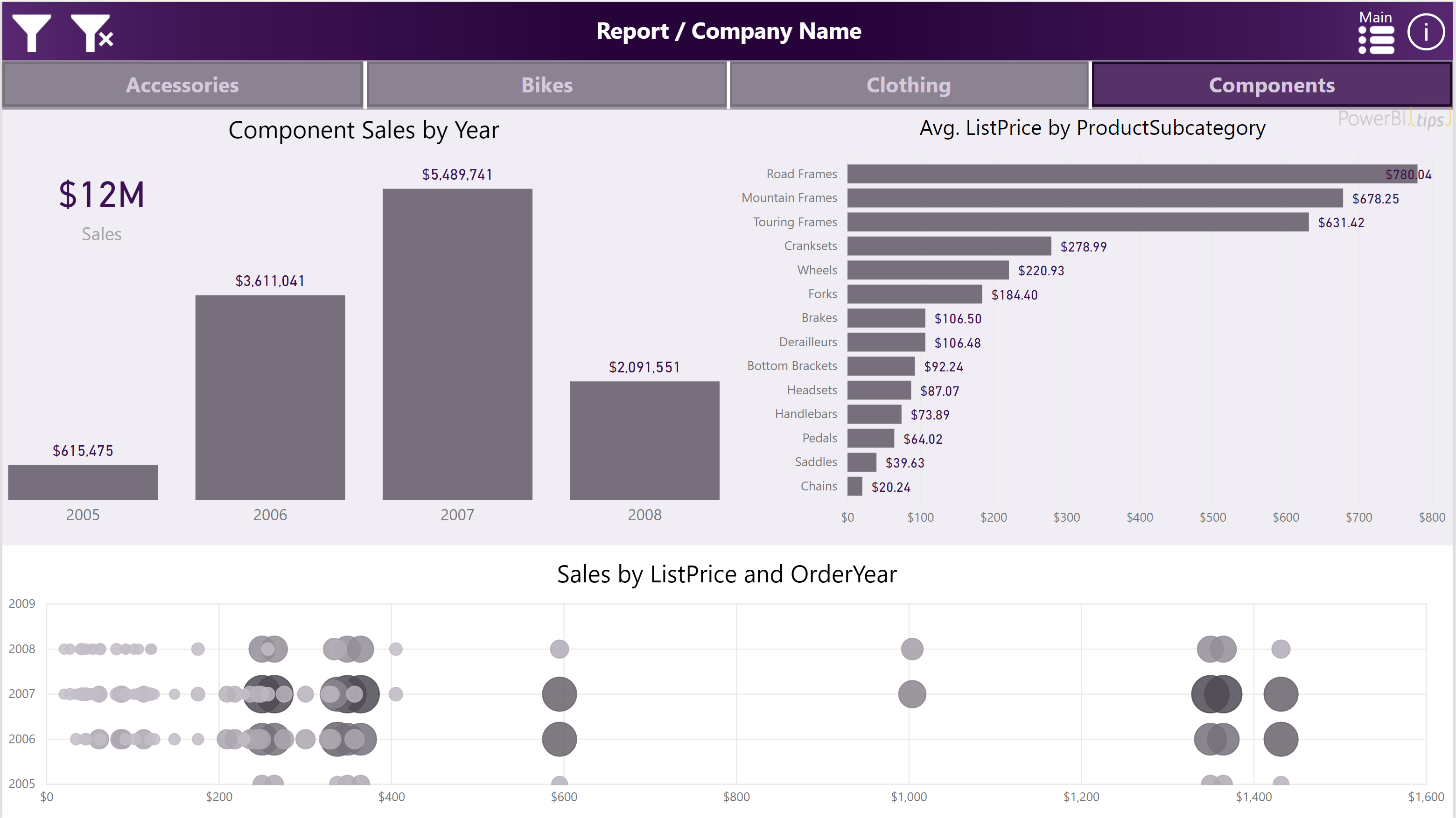Viewport: 1456px width, 818px height.
Task: Switch to the Accessories tab
Action: coord(182,85)
